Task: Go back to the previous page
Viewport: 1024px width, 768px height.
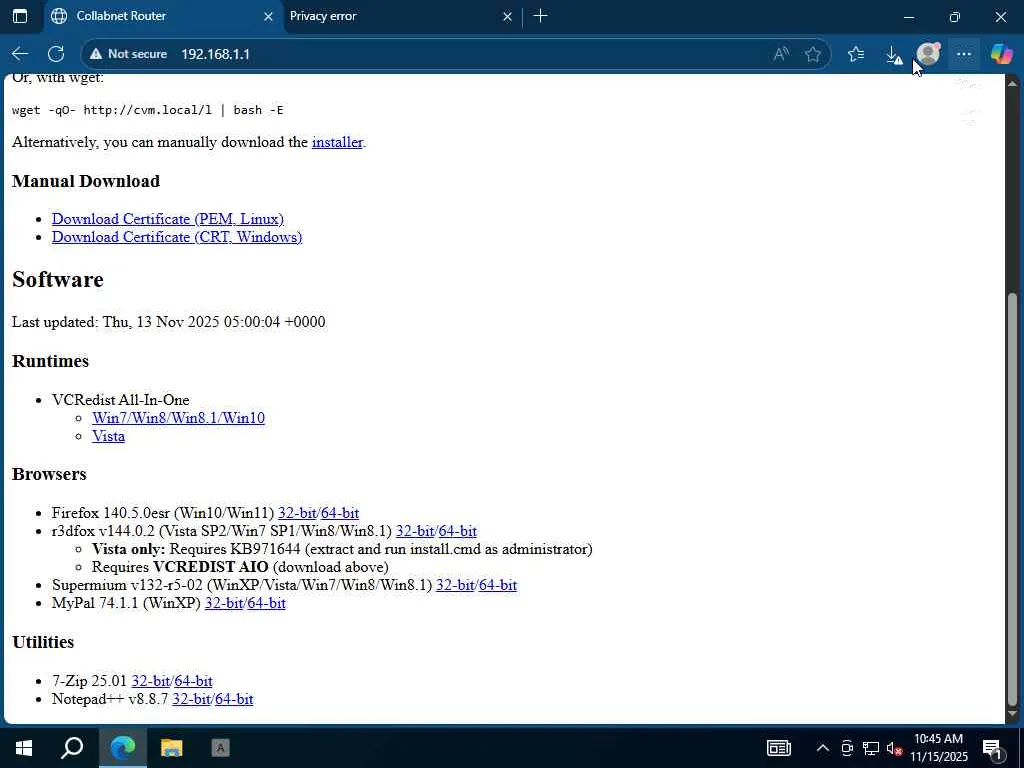Action: 20,54
